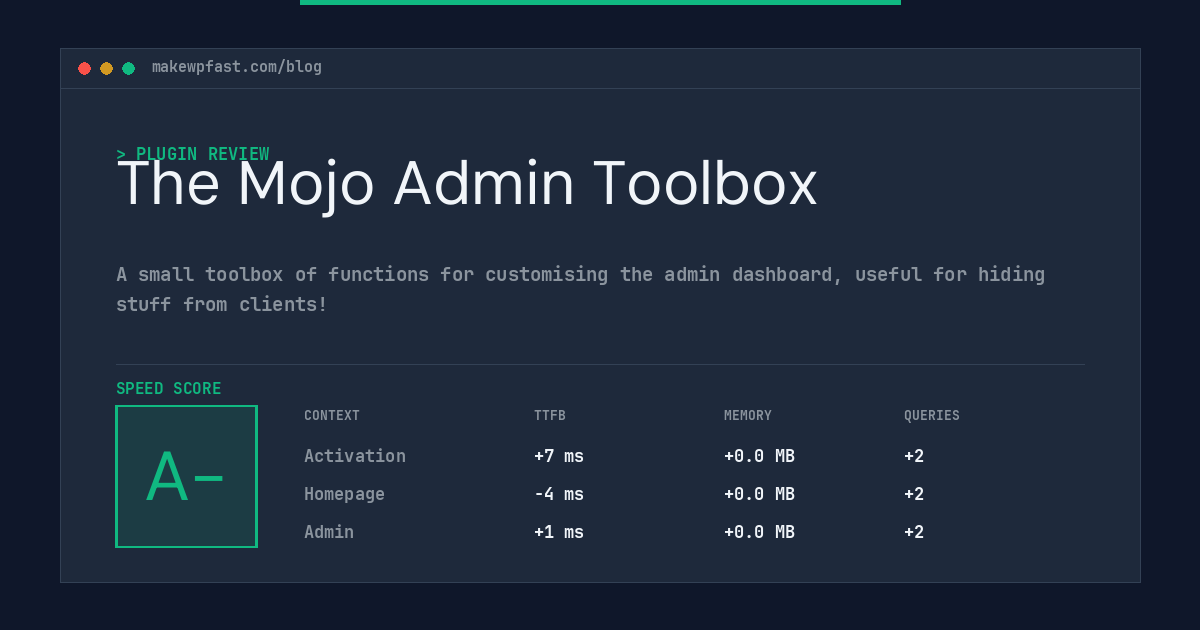
Task: Click the QUERIES column header
Action: tap(932, 416)
